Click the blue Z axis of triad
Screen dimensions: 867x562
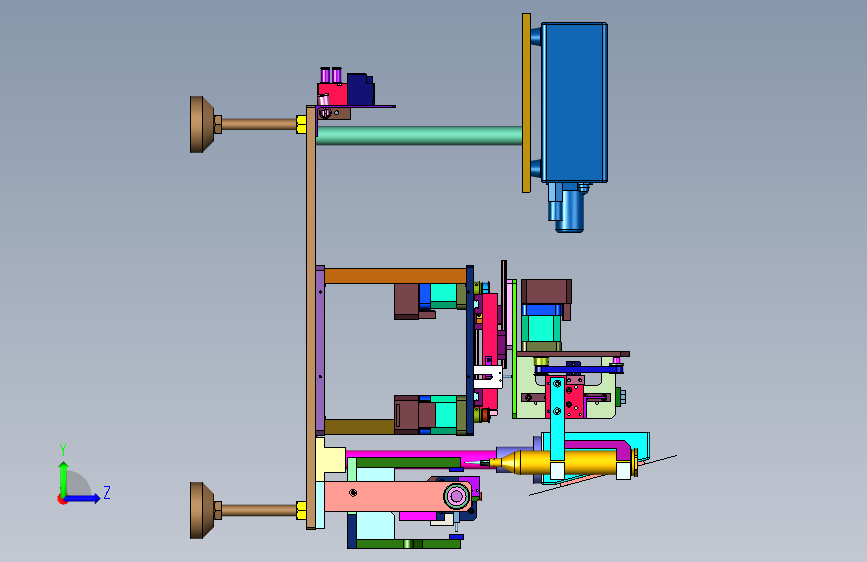pyautogui.click(x=83, y=498)
